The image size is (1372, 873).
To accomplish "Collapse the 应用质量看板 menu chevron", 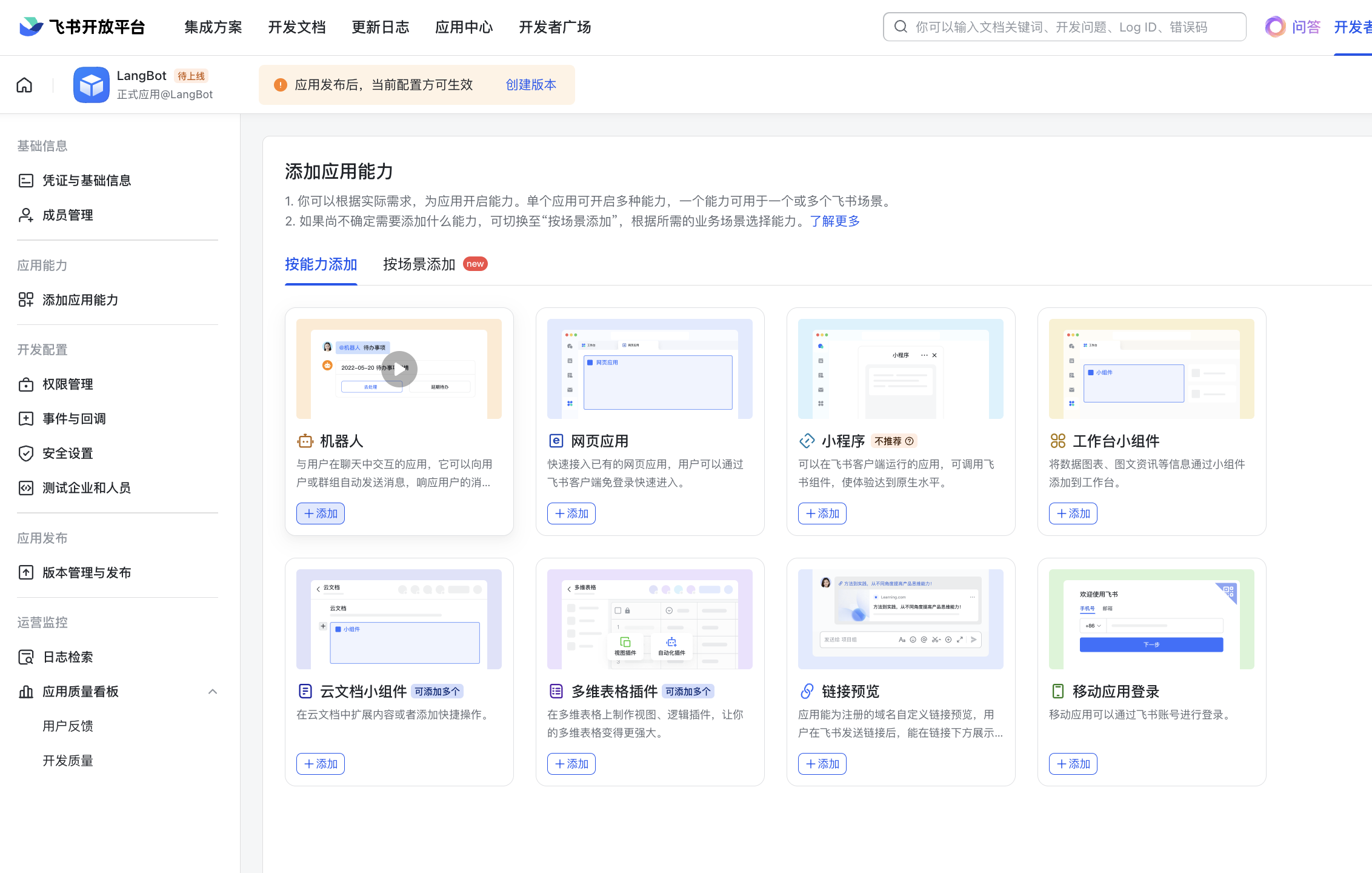I will (213, 692).
